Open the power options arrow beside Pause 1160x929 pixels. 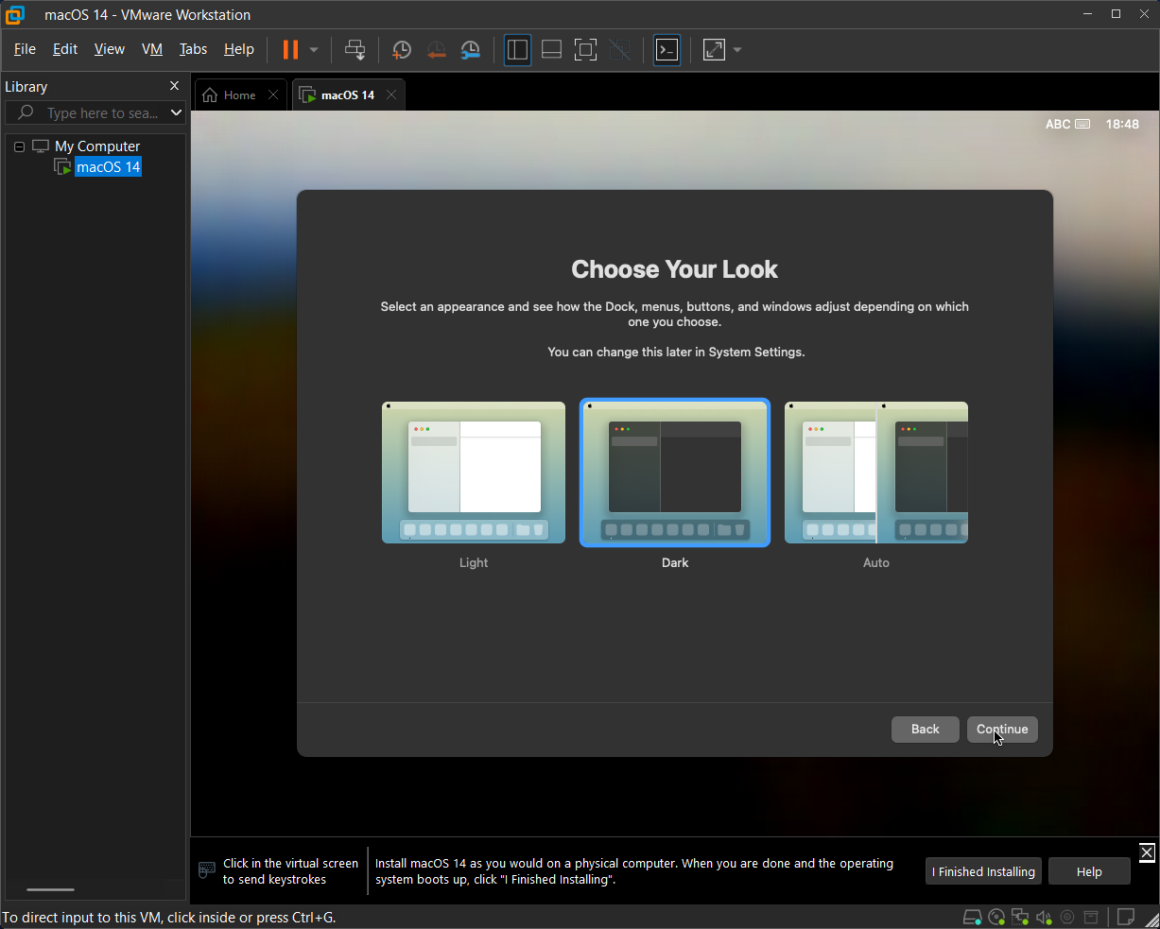point(314,50)
